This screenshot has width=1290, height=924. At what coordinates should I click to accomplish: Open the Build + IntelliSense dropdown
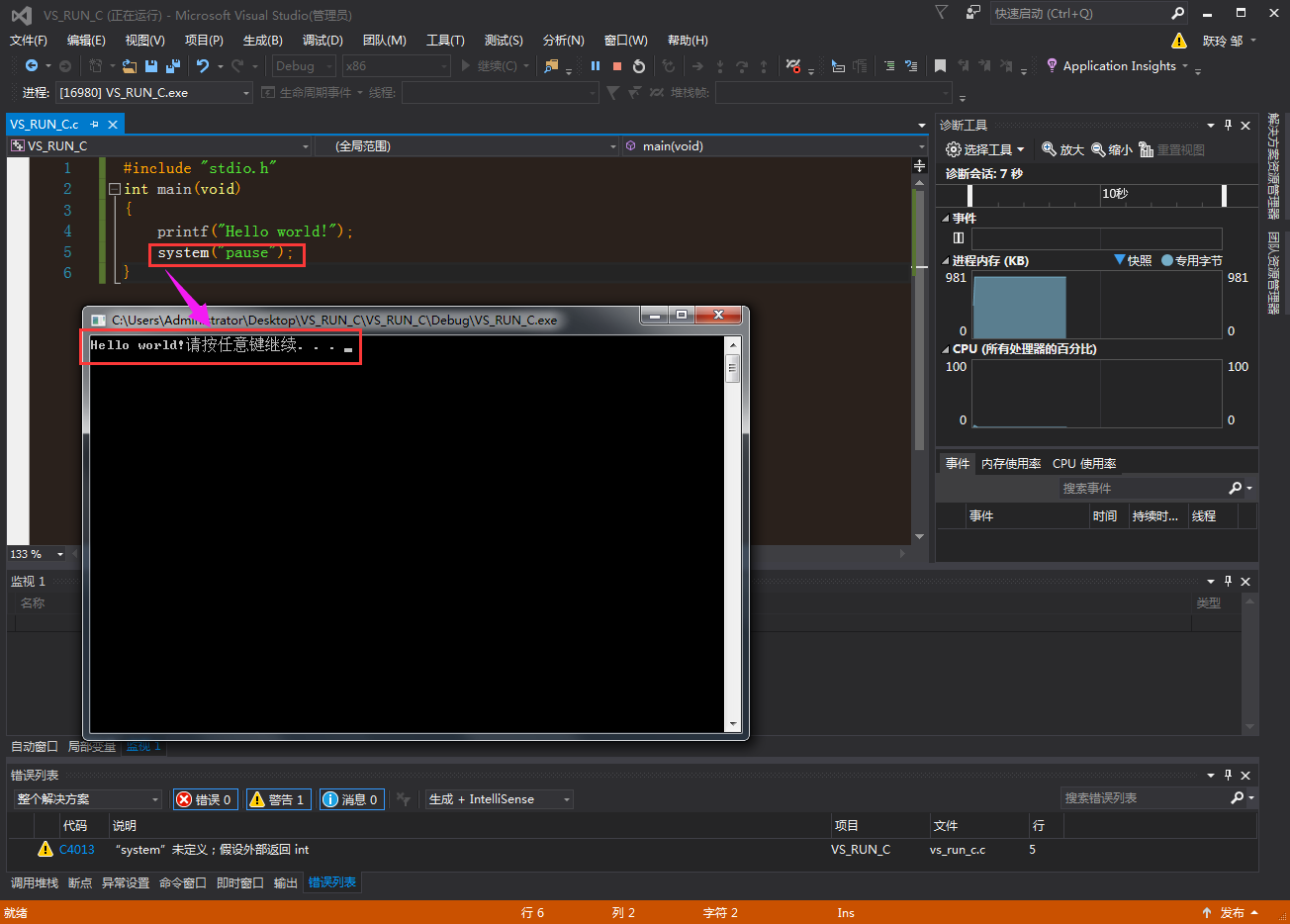[500, 799]
